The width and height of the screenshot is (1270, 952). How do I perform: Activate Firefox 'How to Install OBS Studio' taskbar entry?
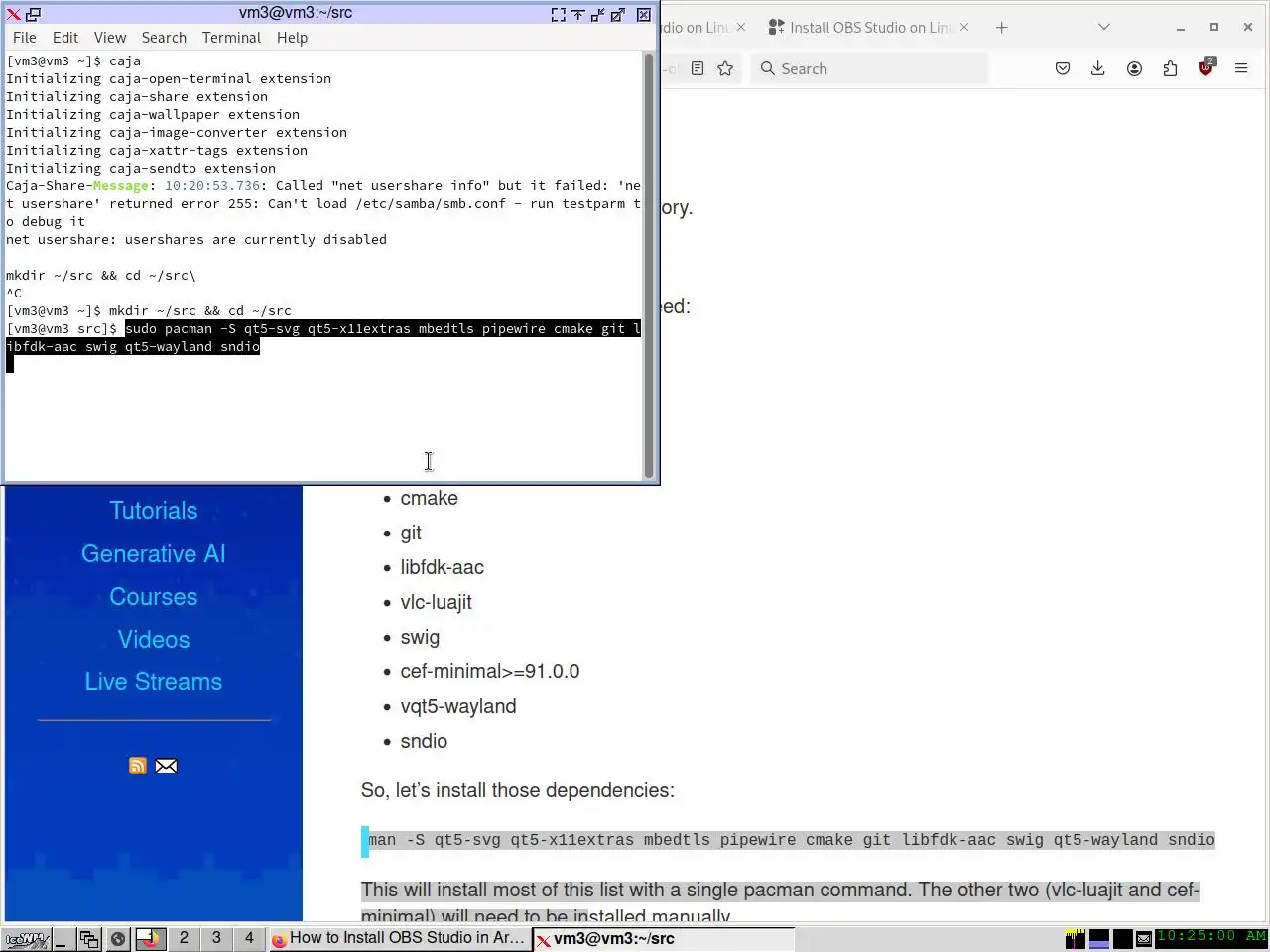(399, 938)
